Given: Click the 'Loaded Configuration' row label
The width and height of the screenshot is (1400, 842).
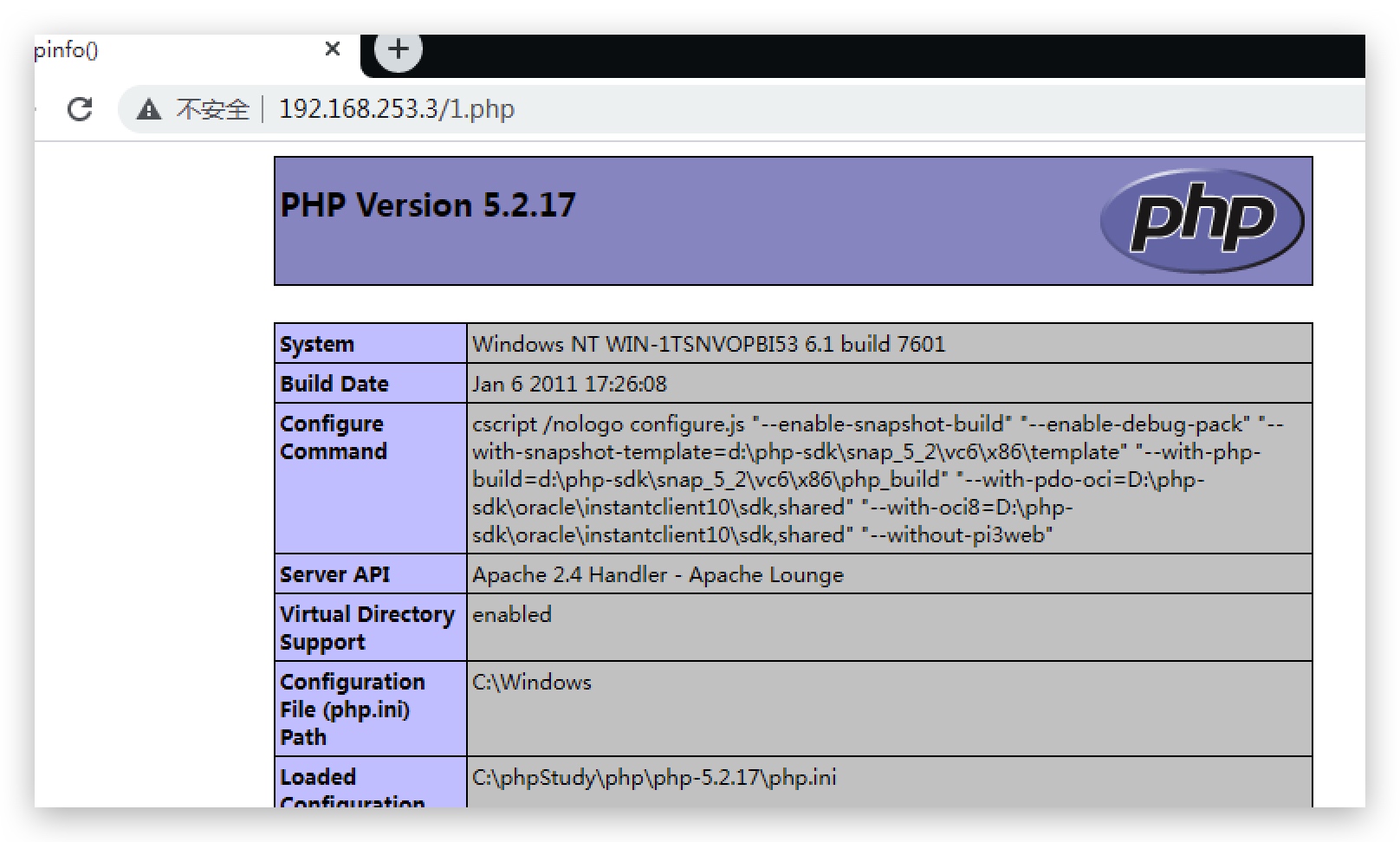Looking at the screenshot, I should (x=353, y=787).
